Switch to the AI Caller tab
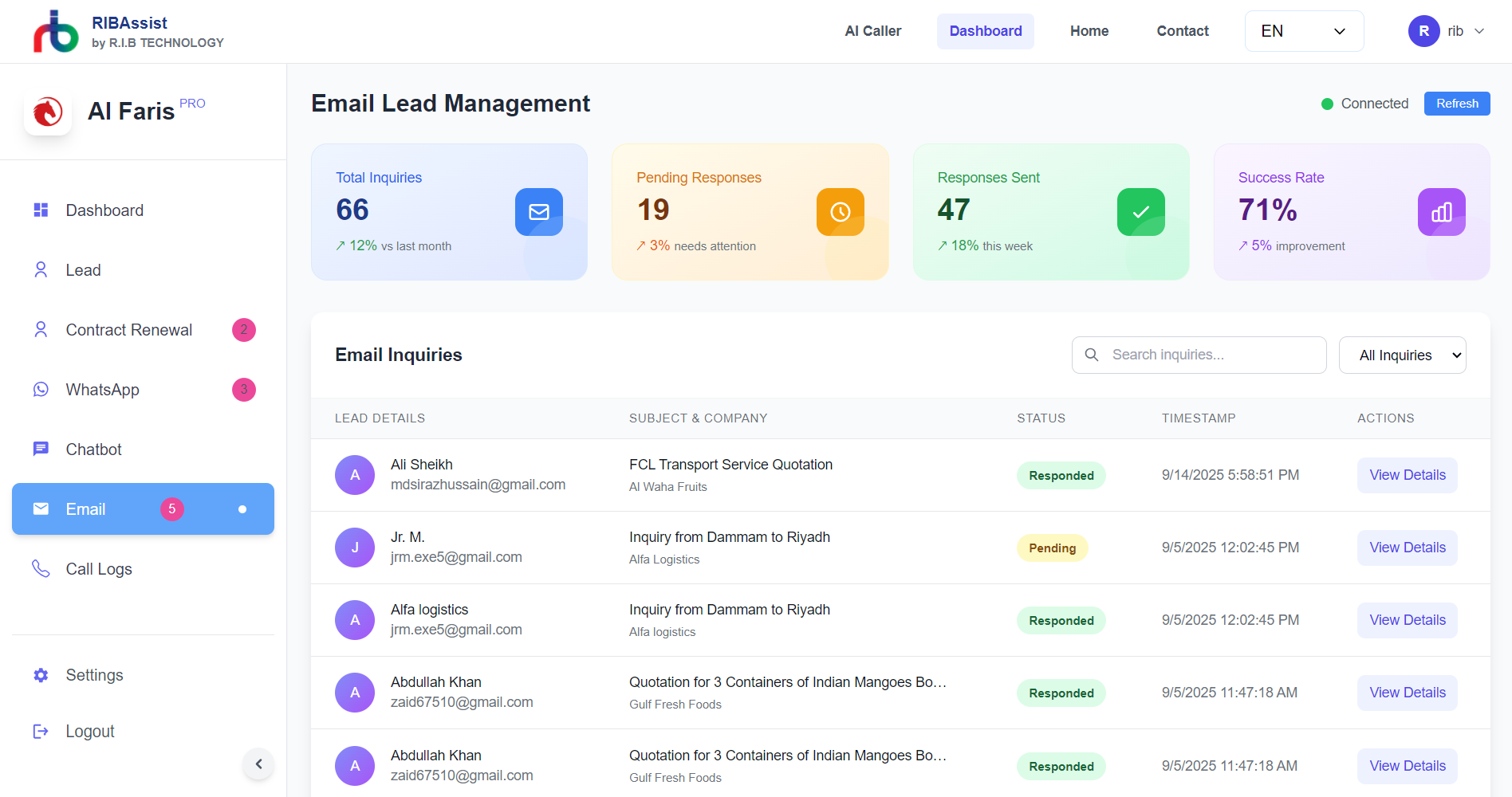Screen dimensions: 1512x797 point(872,31)
